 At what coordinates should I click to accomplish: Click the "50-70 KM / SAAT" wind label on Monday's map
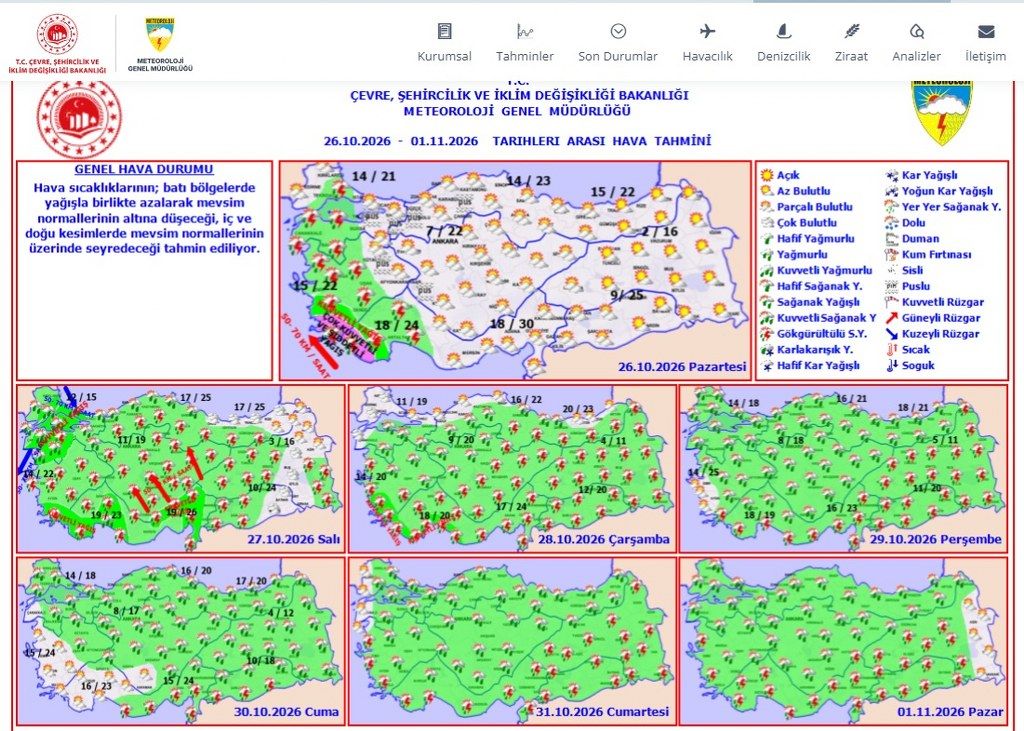(306, 344)
